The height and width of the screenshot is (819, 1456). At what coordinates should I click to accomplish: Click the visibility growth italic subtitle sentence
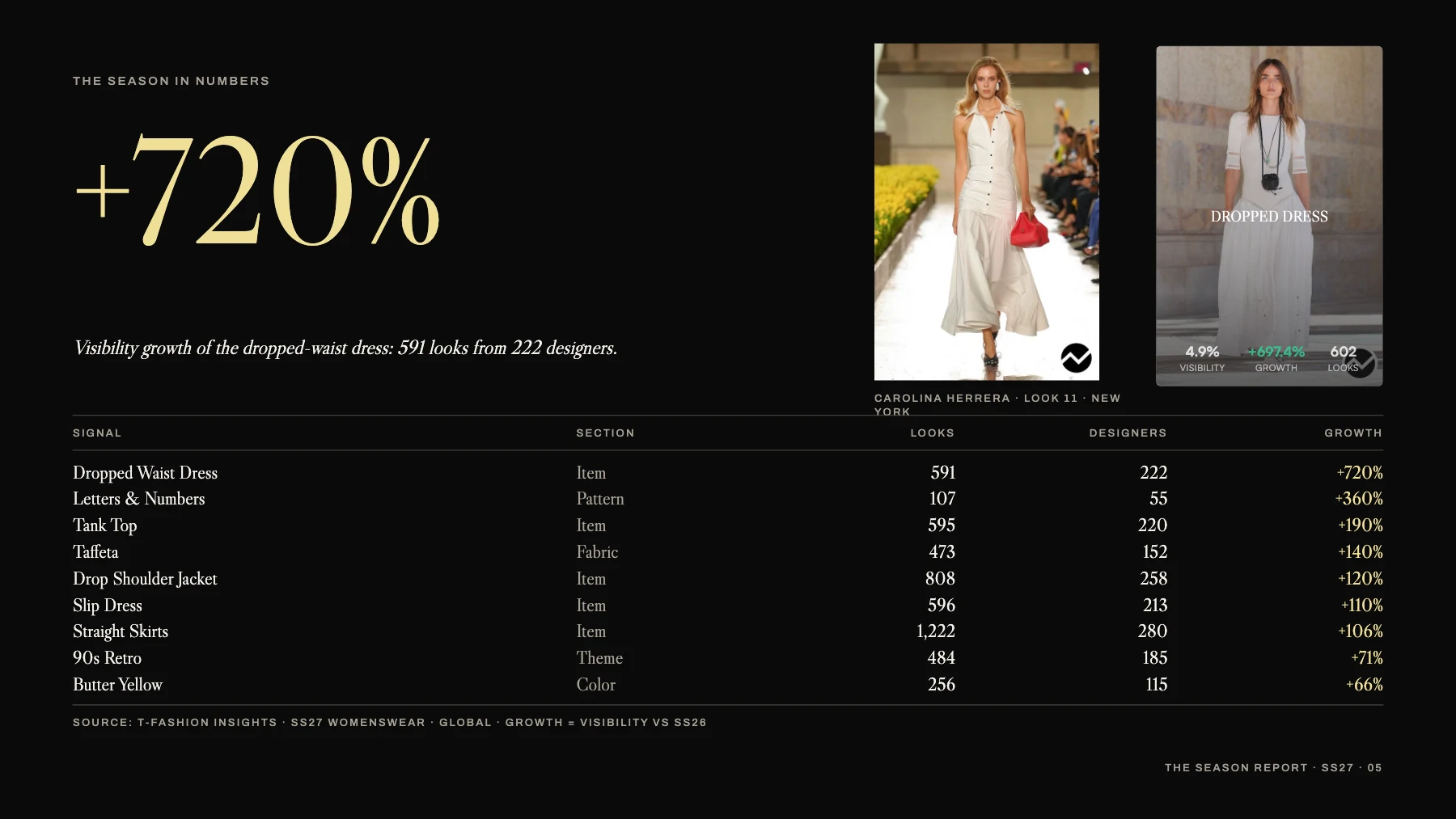[x=345, y=348]
